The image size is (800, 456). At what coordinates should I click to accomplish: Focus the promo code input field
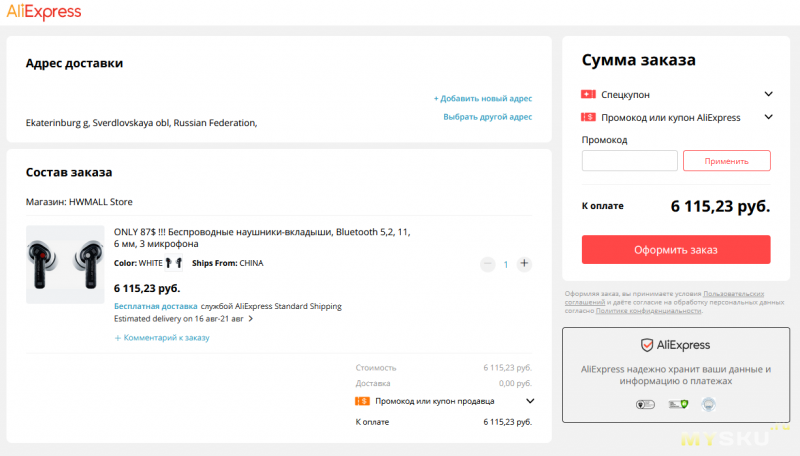[x=630, y=161]
